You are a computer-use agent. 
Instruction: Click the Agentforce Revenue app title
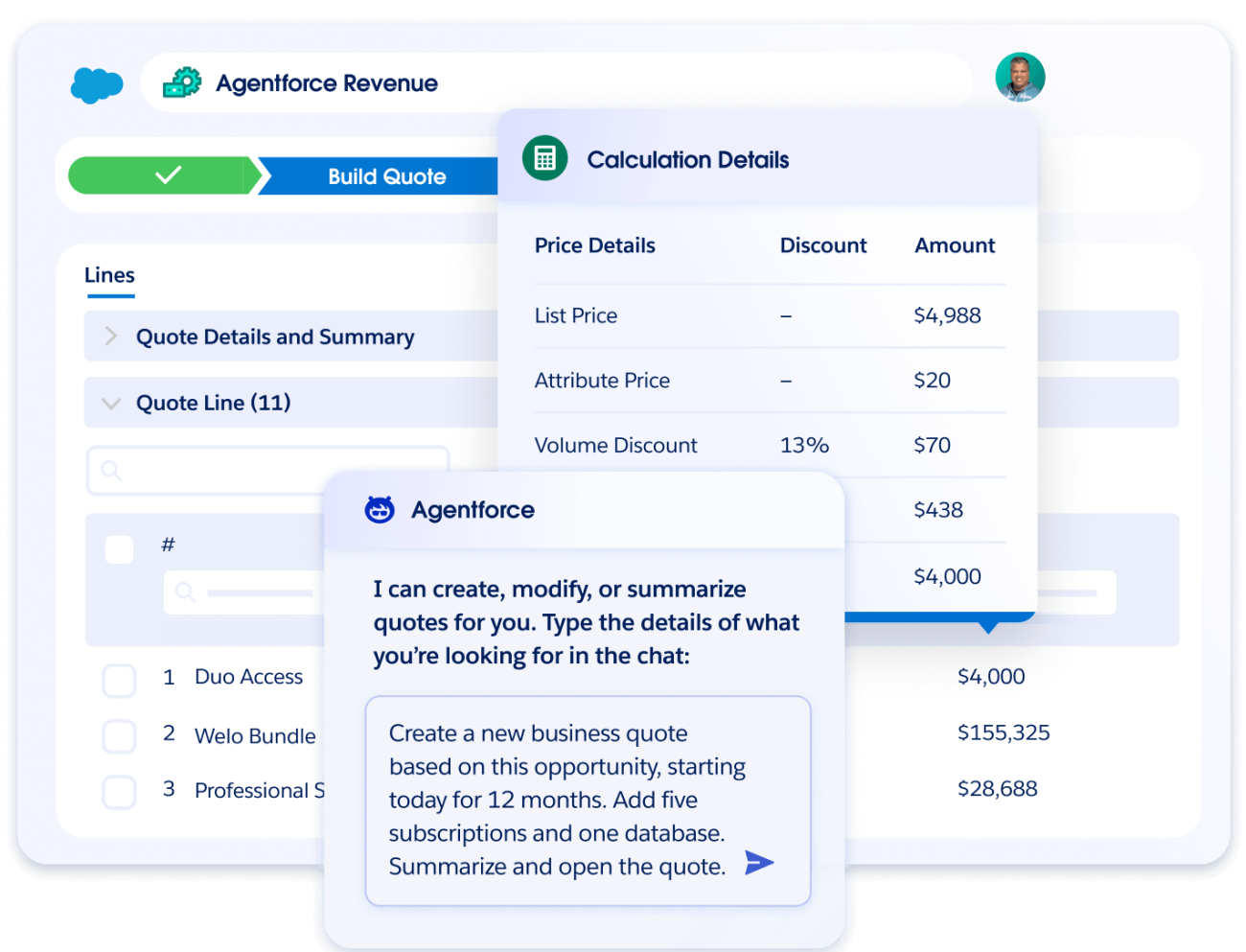(327, 83)
